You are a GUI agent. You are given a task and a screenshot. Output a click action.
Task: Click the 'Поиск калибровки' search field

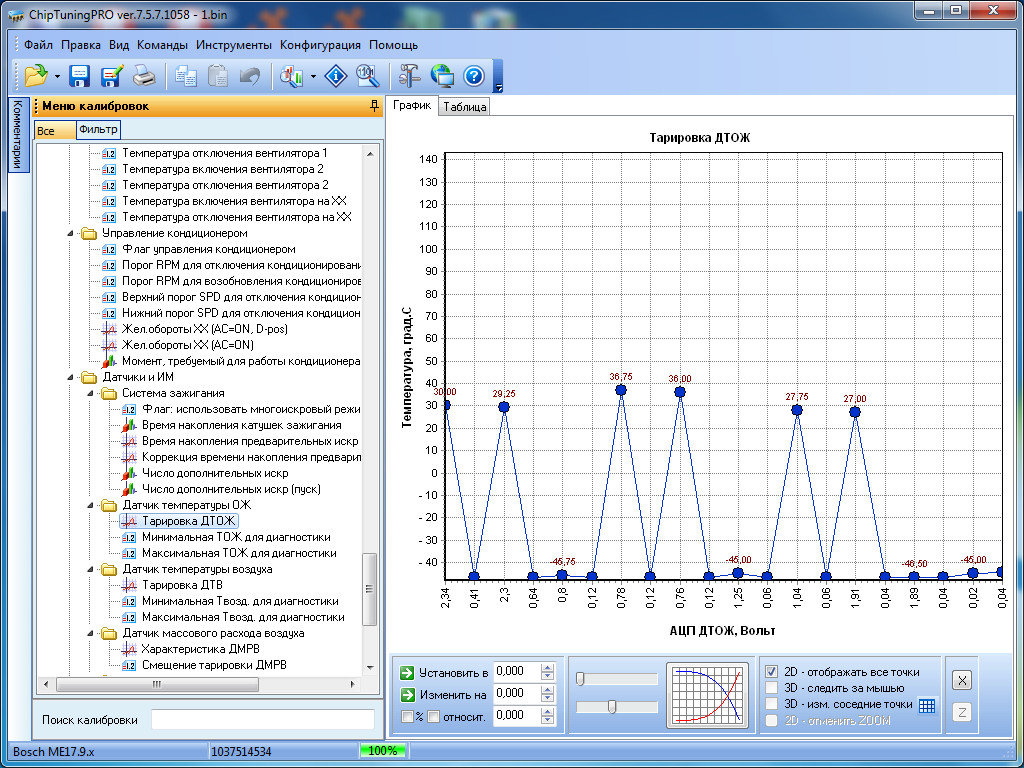tap(262, 720)
